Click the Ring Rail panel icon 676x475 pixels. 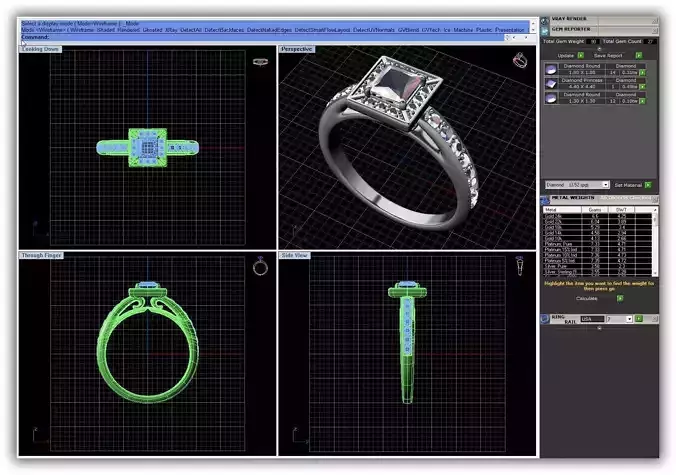pyautogui.click(x=545, y=319)
